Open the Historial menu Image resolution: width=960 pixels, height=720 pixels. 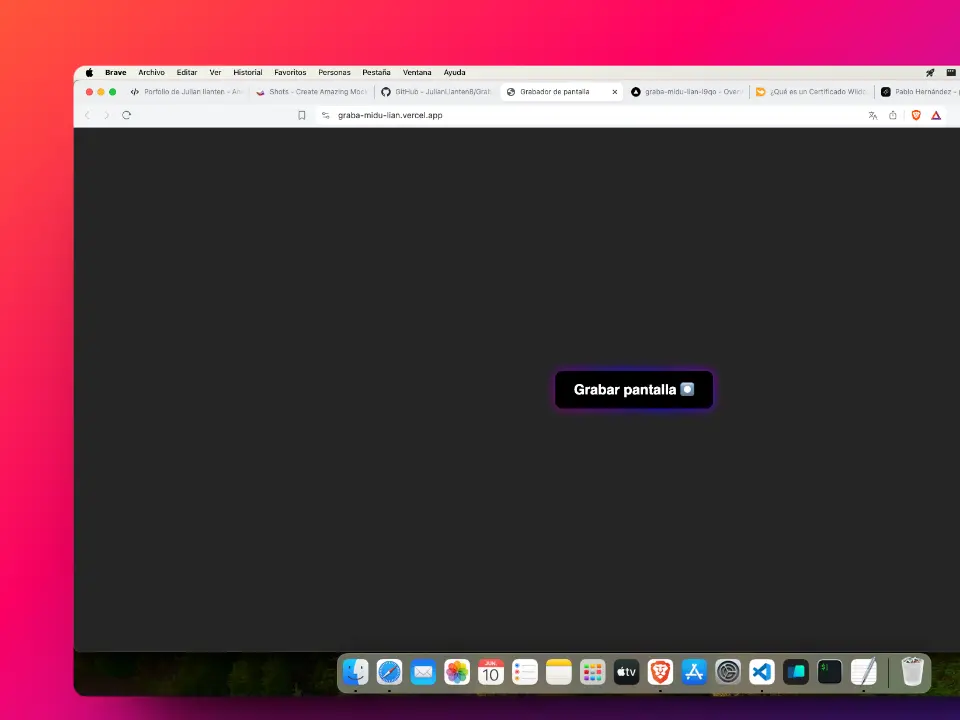click(x=247, y=72)
